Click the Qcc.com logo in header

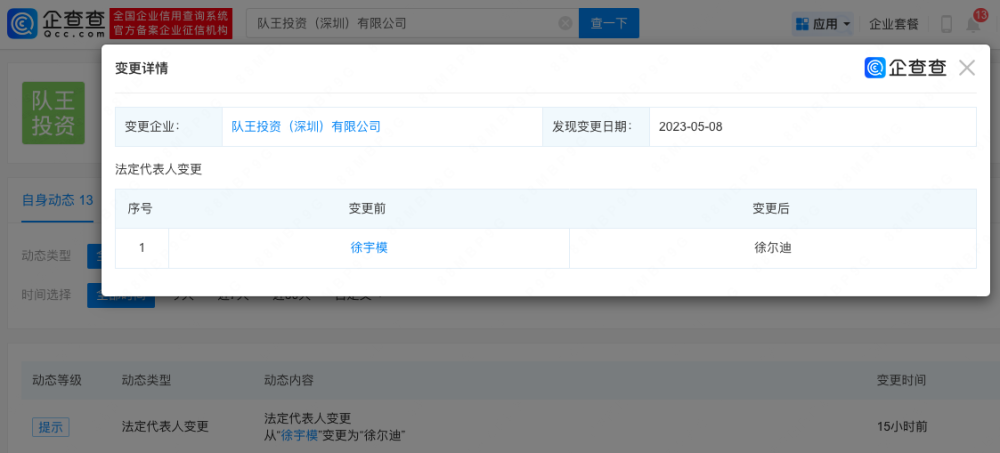coord(56,24)
